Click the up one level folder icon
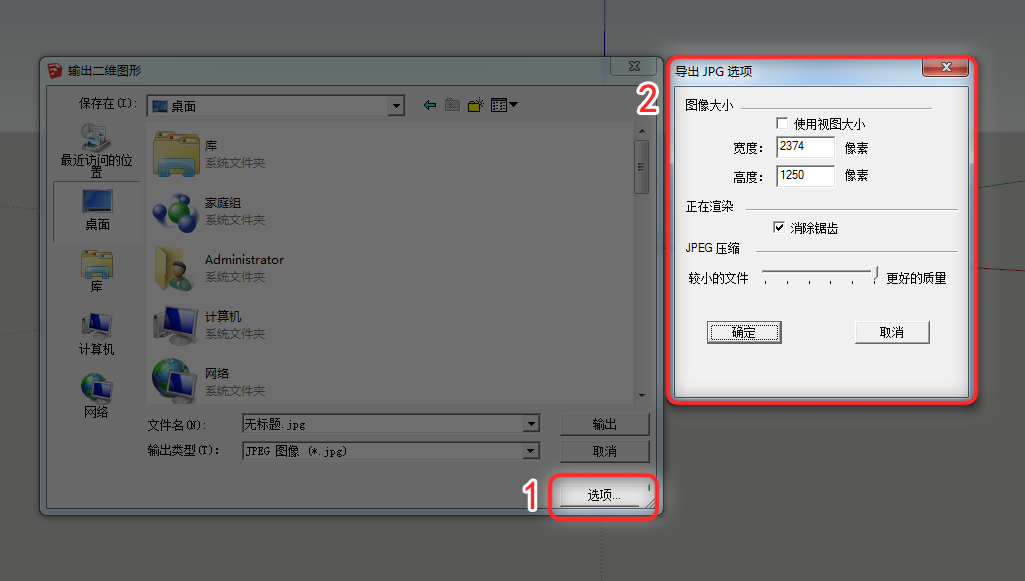The width and height of the screenshot is (1025, 581). tap(452, 105)
